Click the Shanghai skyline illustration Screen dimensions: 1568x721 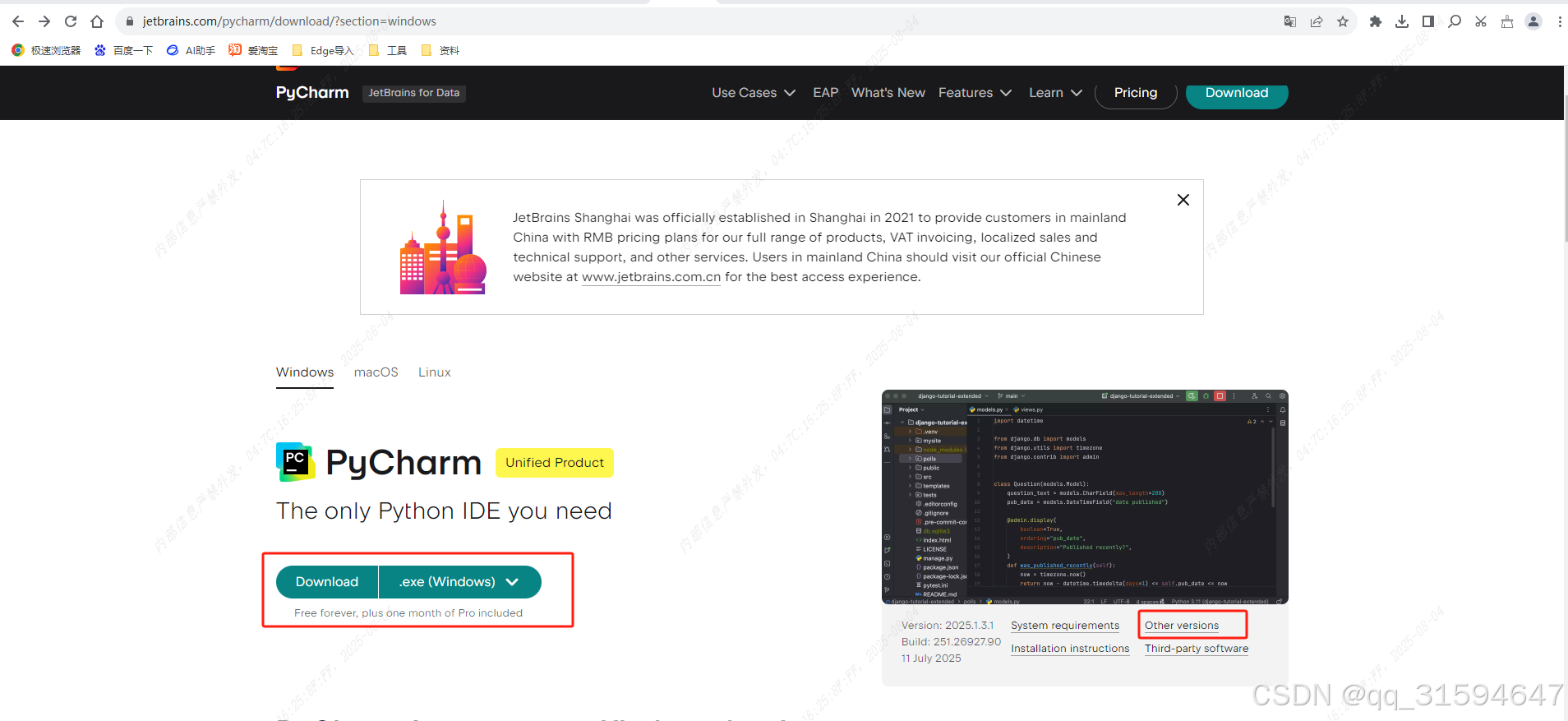[443, 247]
